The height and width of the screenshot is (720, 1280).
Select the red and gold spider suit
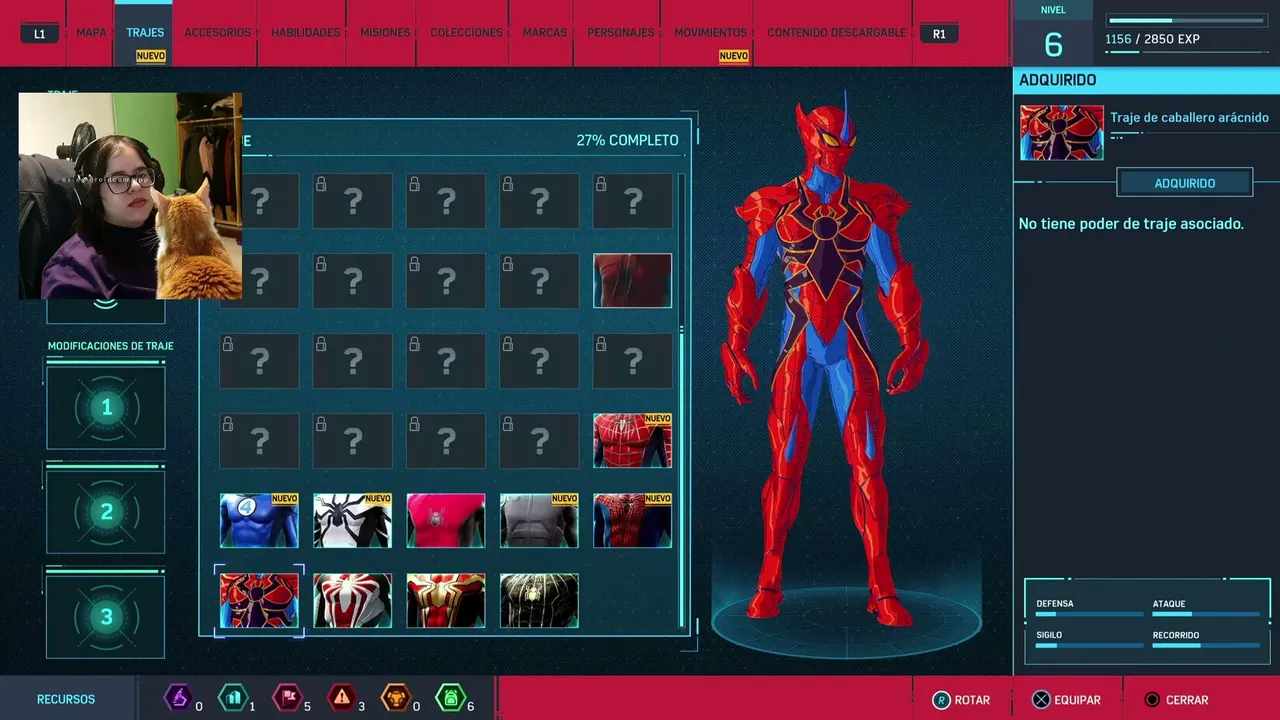(x=446, y=600)
